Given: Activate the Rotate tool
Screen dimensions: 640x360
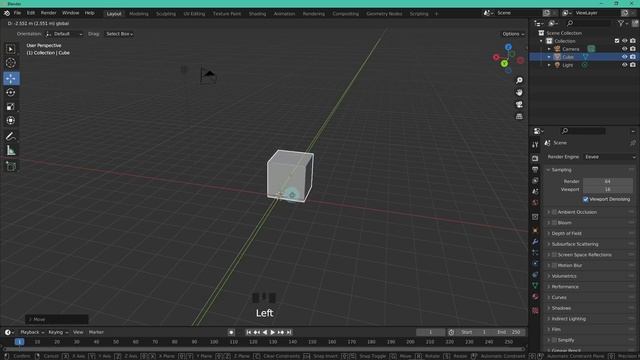Looking at the screenshot, I should point(11,93).
